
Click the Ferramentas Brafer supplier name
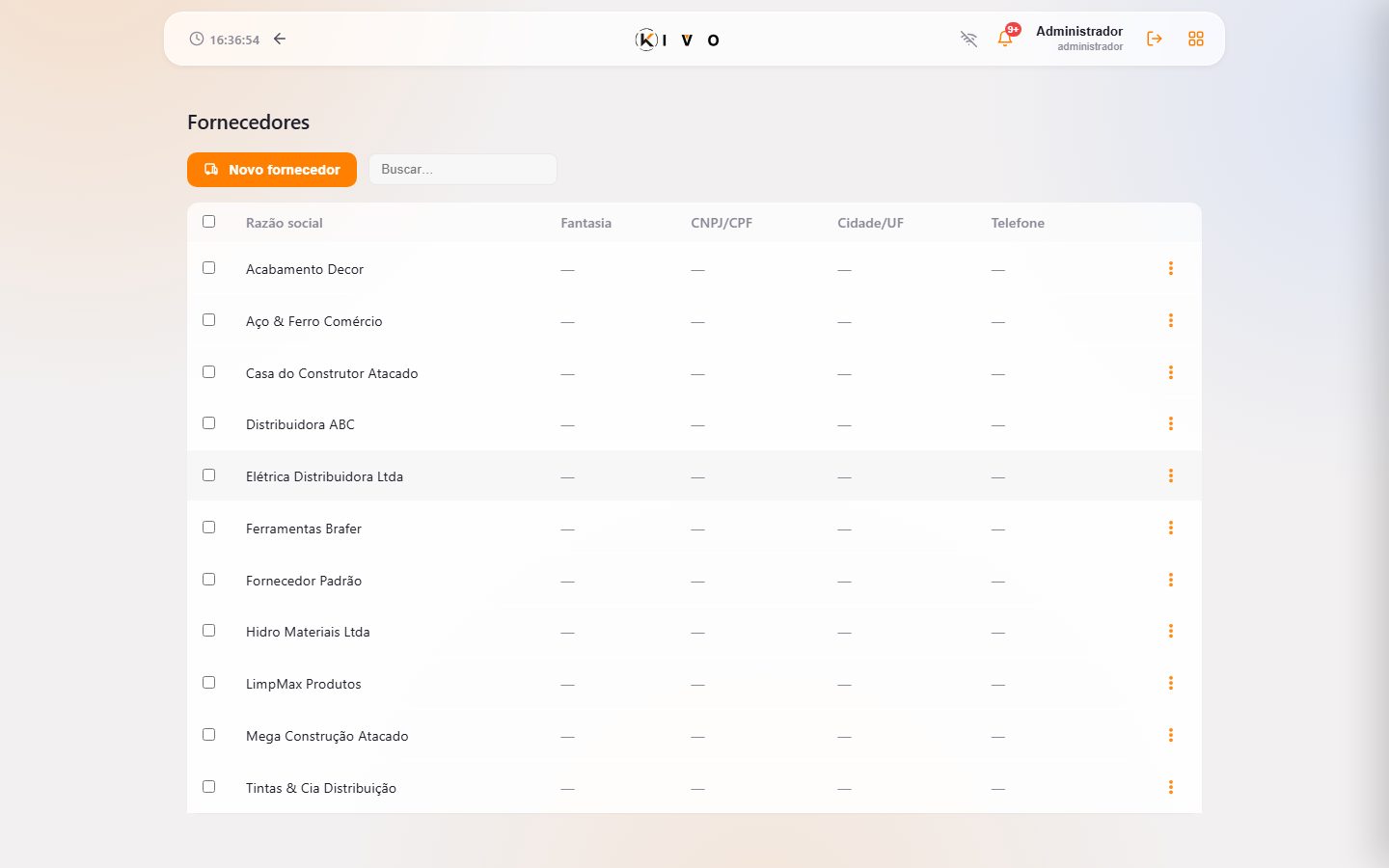pos(303,529)
